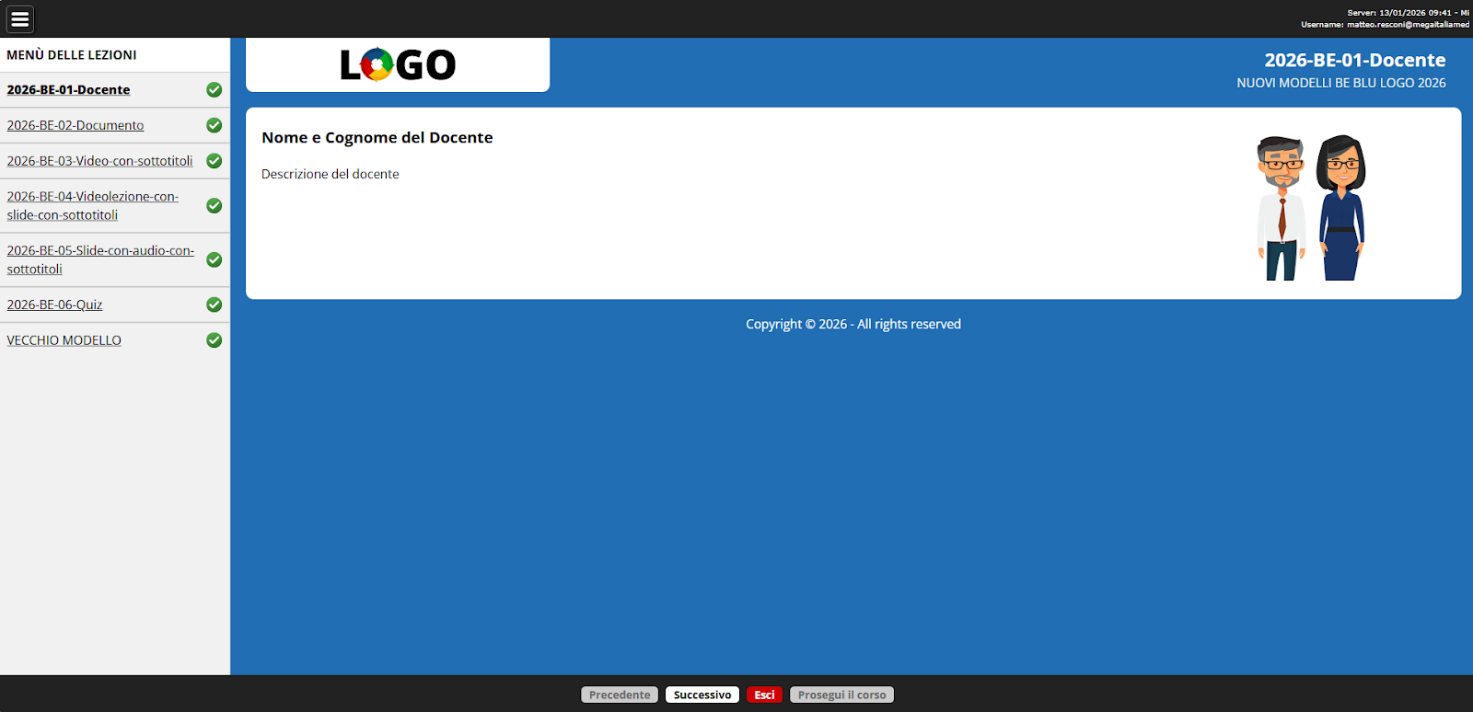Viewport: 1473px width, 712px height.
Task: Click the completion badge for VECCHIO MODELLO
Action: click(214, 340)
